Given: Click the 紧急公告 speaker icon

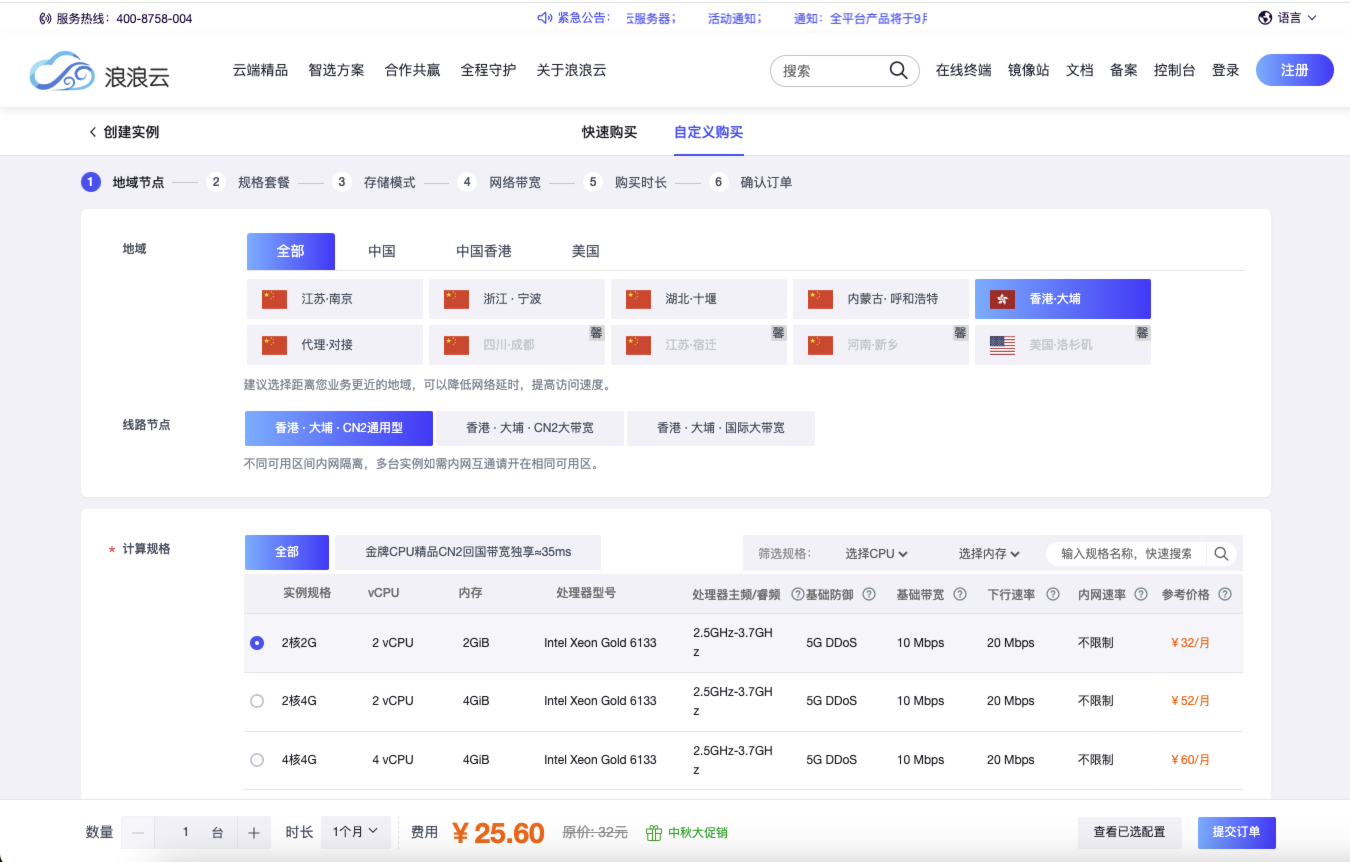Looking at the screenshot, I should click(x=544, y=18).
